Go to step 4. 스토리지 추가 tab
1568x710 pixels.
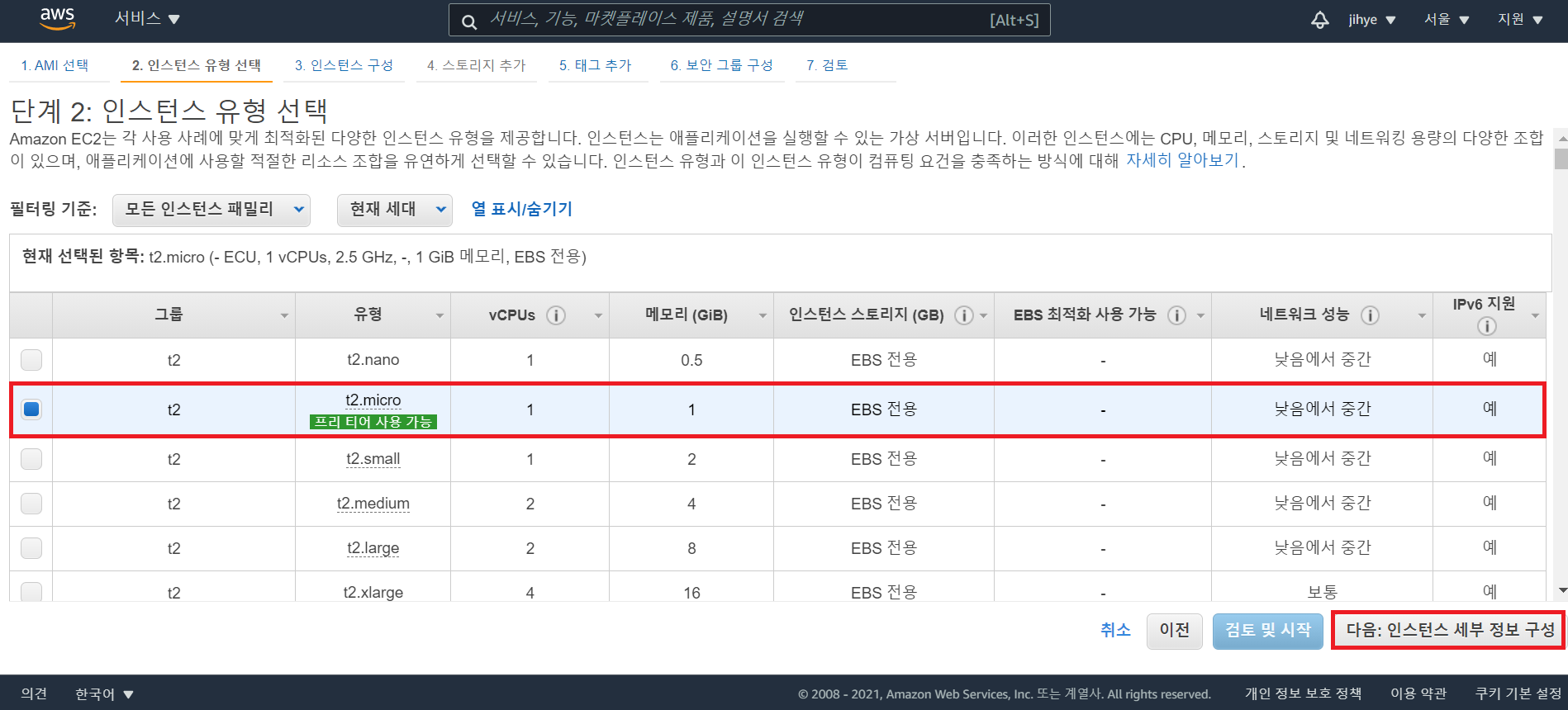point(476,65)
